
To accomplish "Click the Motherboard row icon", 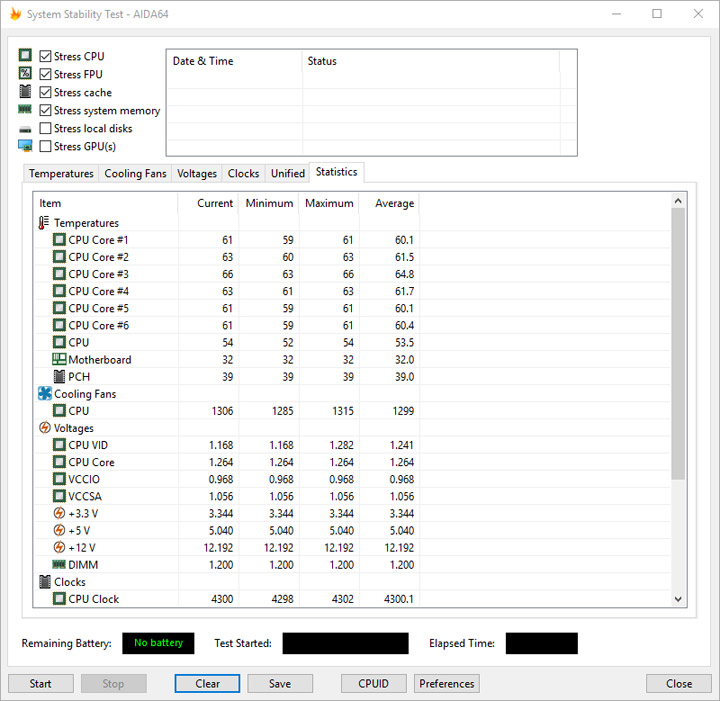I will click(59, 359).
